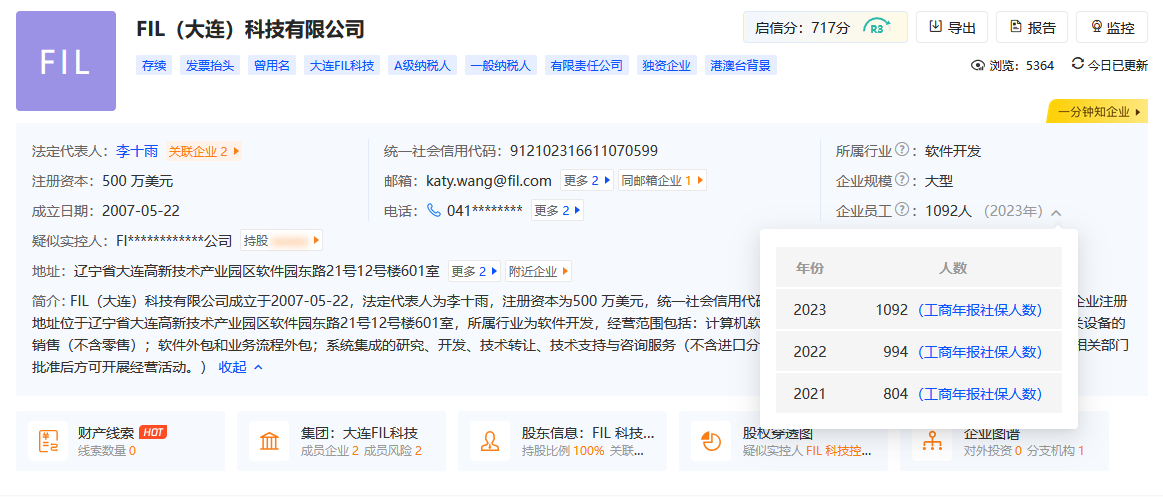Open 成员企业 2 count
Viewport: 1163px width, 497px height.
[x=329, y=451]
